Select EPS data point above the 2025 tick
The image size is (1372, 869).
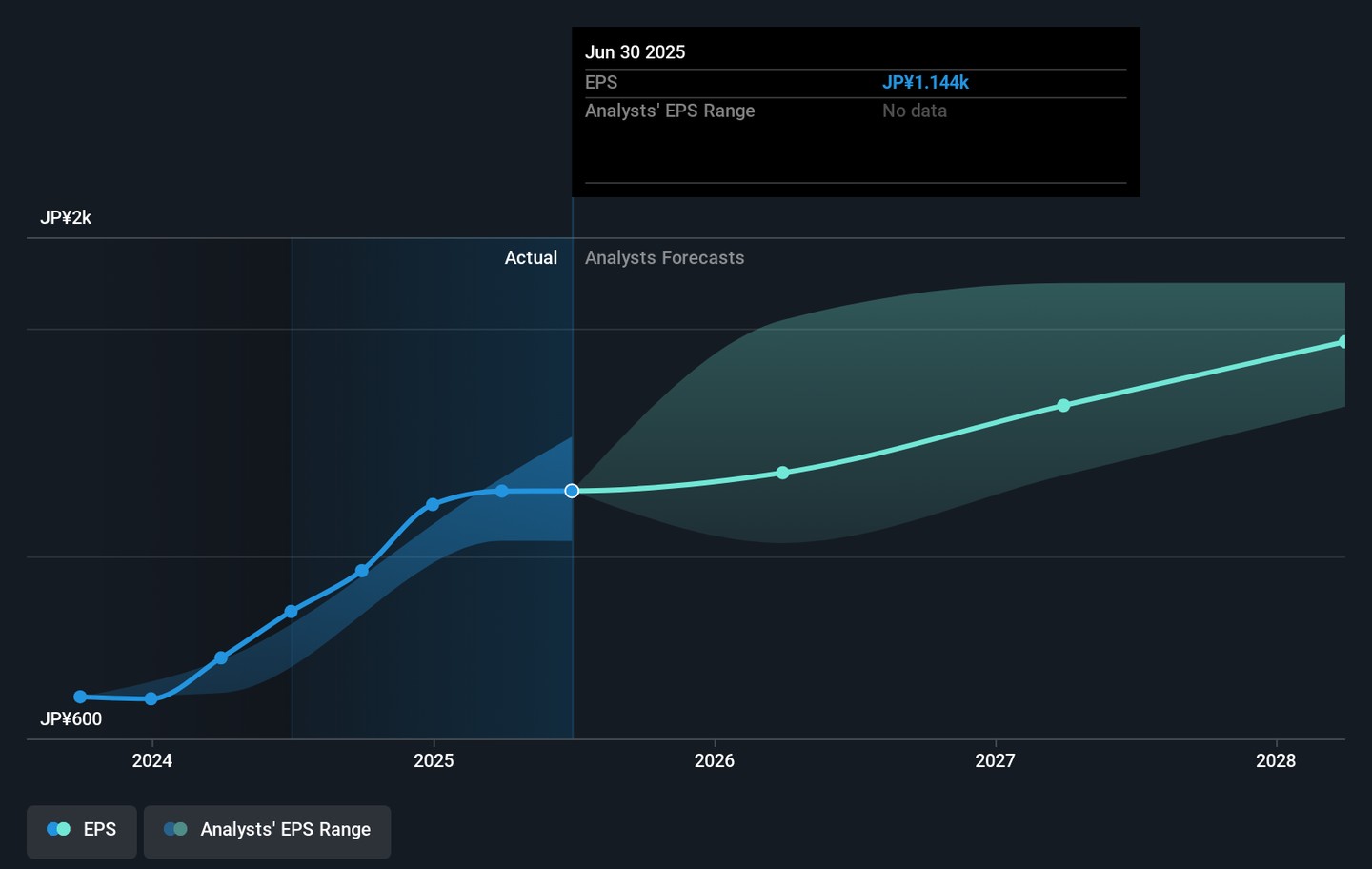433,504
